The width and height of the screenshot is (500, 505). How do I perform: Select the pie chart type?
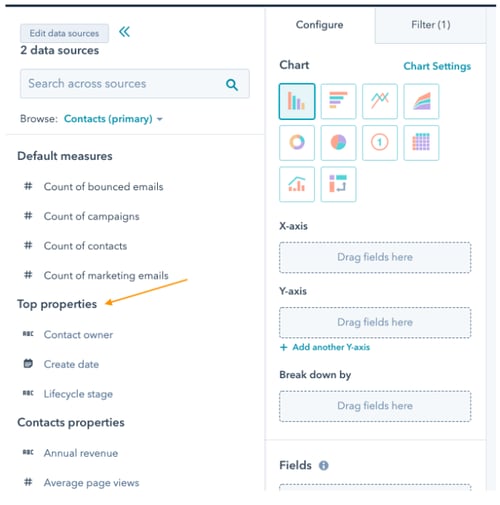tap(338, 143)
